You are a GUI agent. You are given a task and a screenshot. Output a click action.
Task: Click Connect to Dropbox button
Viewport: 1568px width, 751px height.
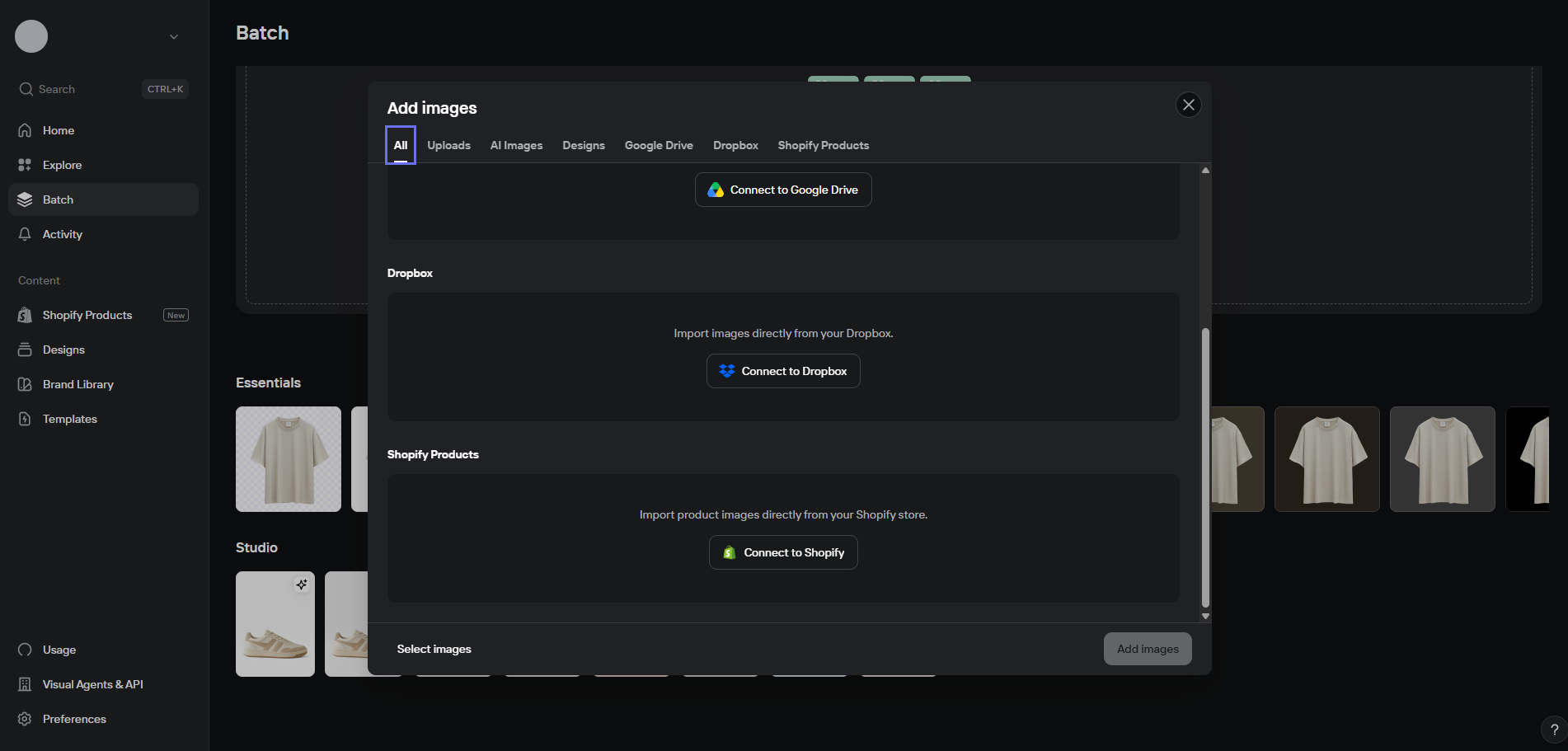coord(783,371)
